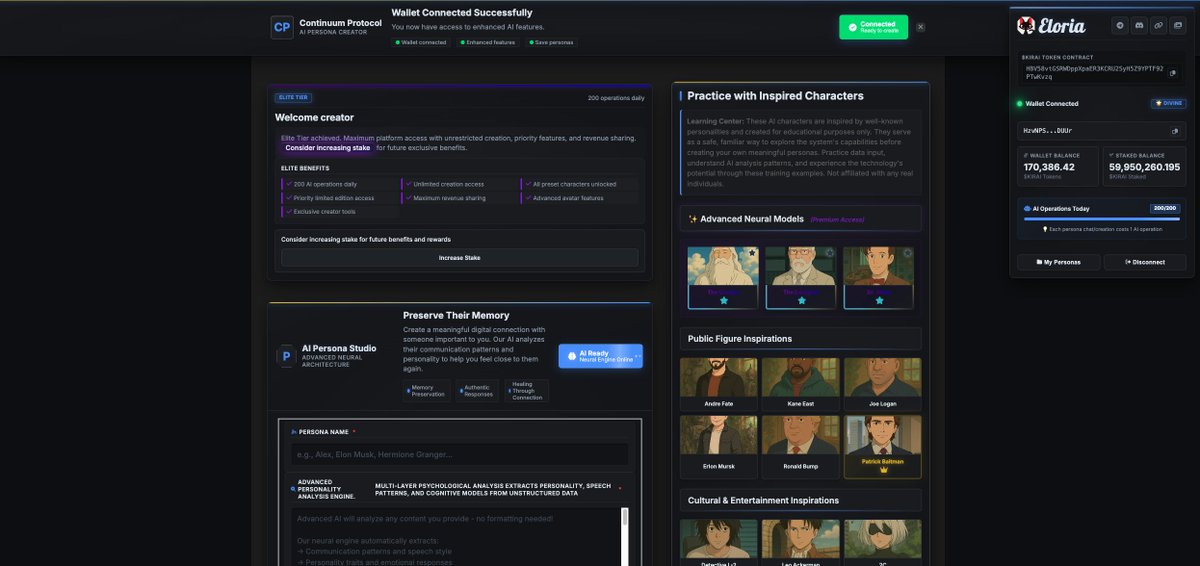The width and height of the screenshot is (1200, 566).
Task: Click the star on middle Advanced Neural Model card
Action: [x=802, y=300]
